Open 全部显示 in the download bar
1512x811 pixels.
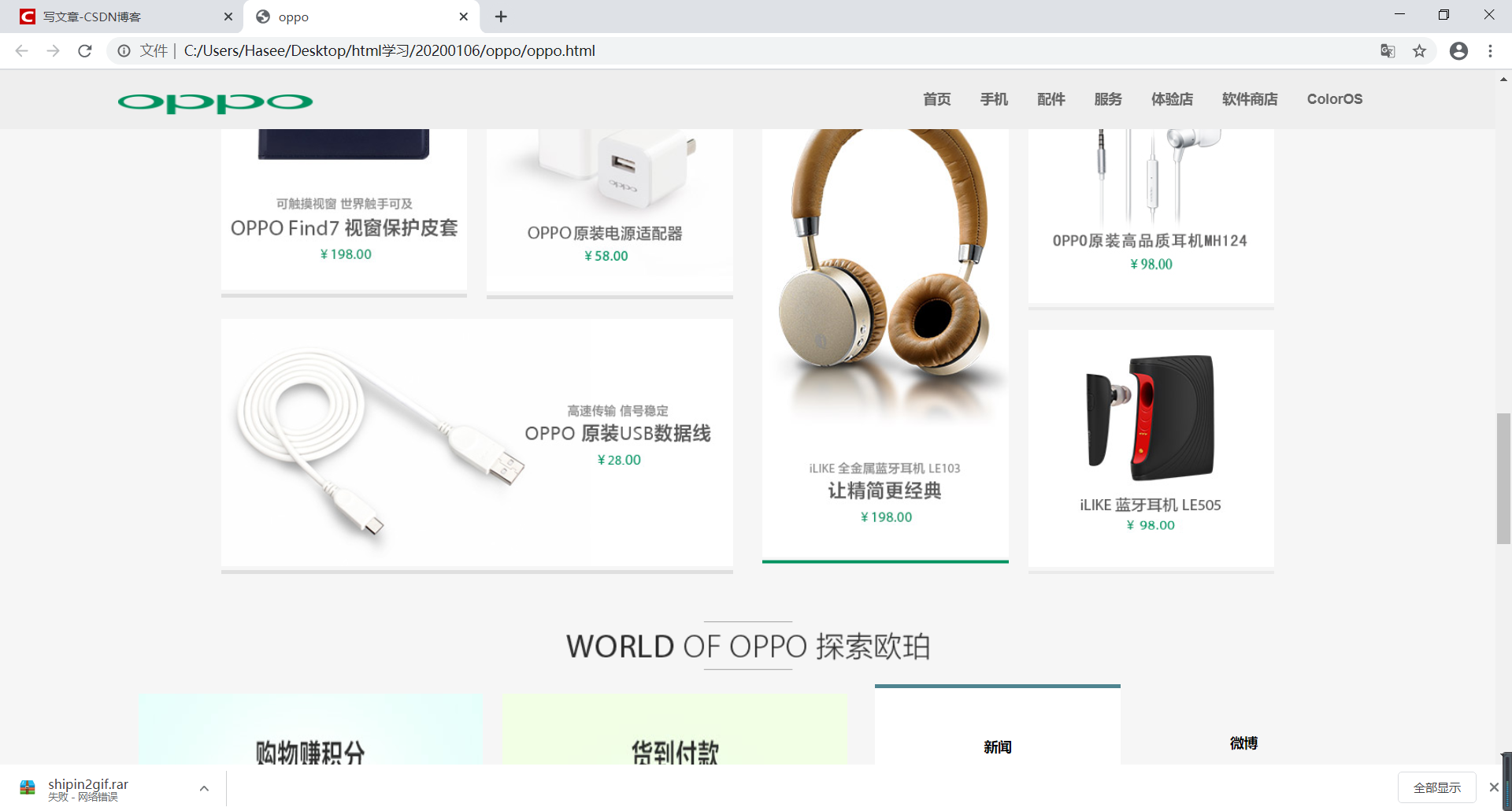pos(1436,787)
